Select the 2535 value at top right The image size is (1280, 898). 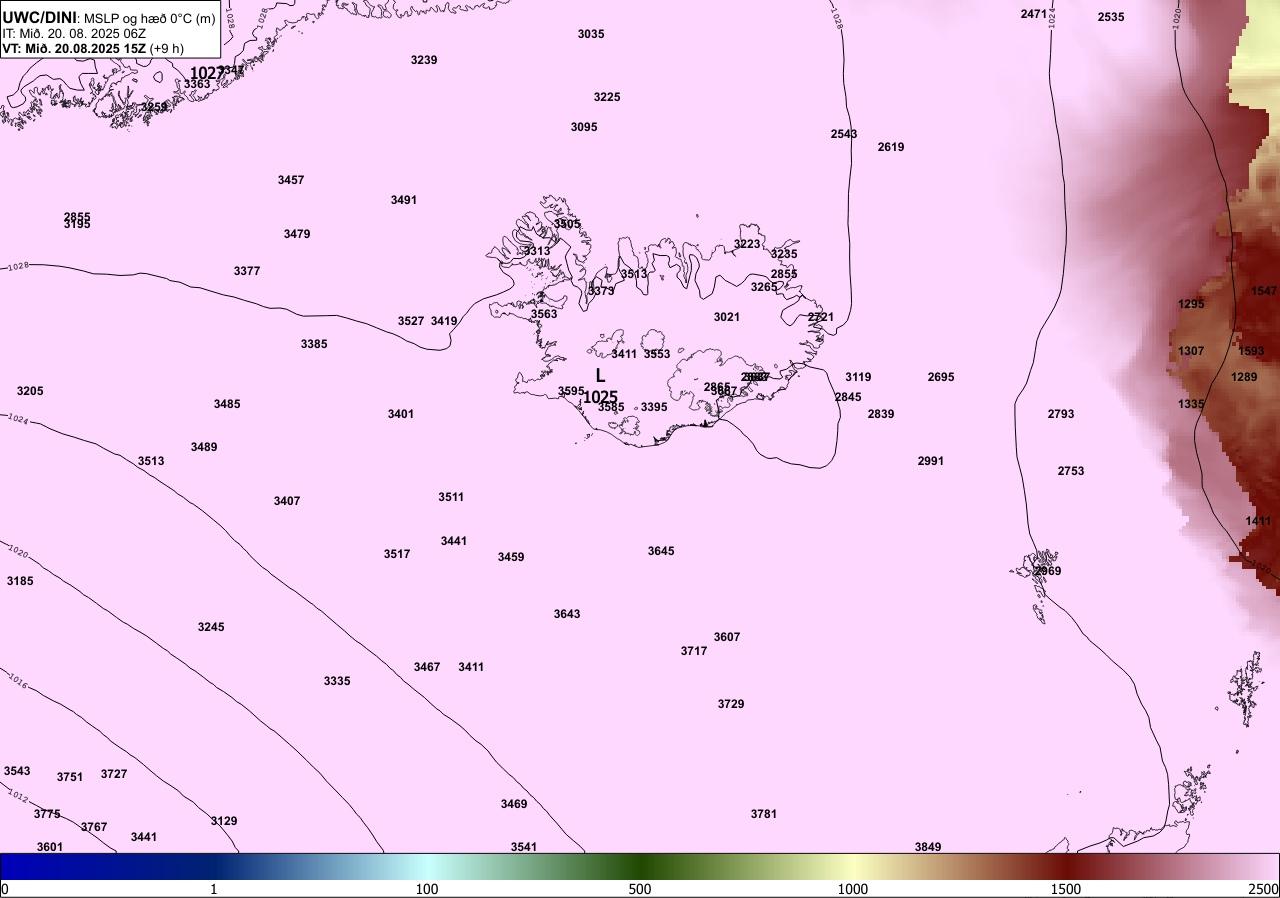[1111, 17]
